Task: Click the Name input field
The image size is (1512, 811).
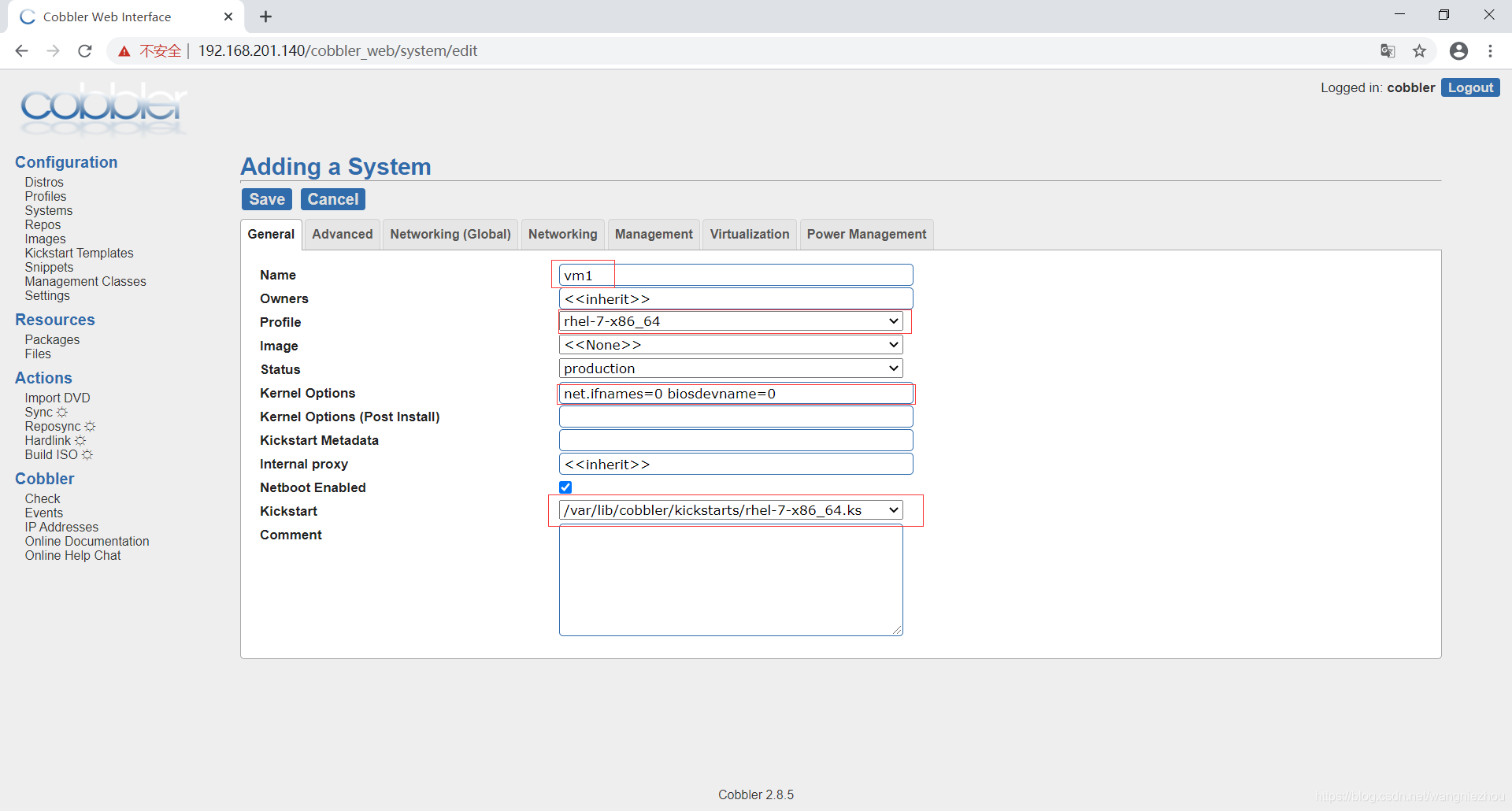Action: point(736,275)
